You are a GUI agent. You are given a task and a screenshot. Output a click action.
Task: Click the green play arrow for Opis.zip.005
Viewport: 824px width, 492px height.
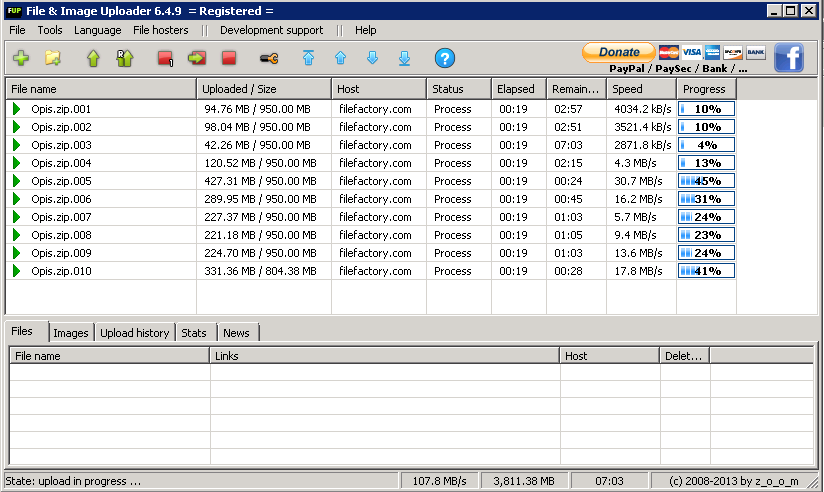16,181
